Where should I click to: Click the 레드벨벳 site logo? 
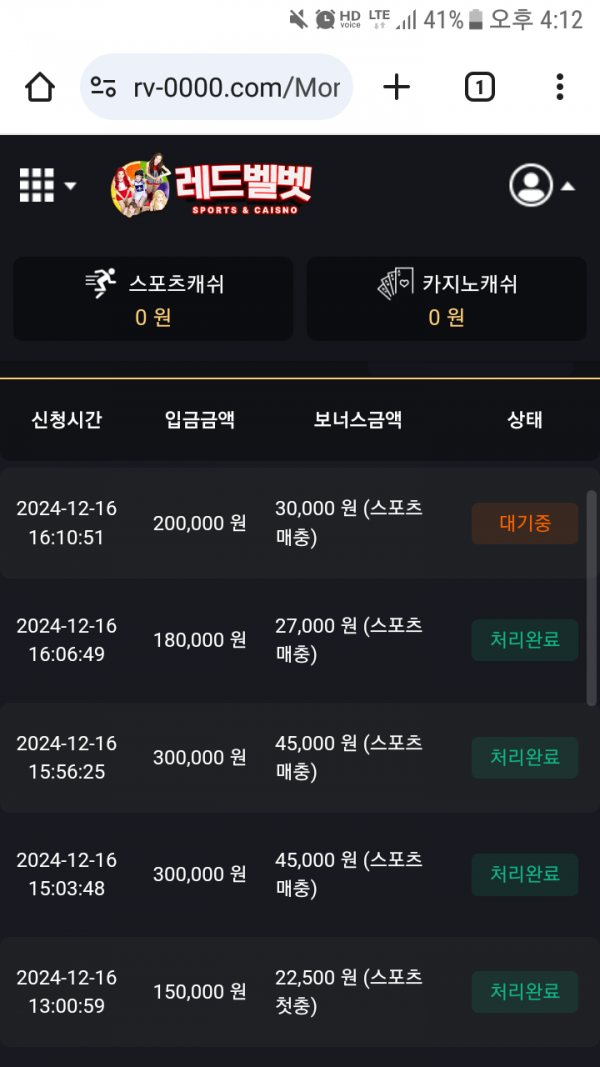coord(212,184)
